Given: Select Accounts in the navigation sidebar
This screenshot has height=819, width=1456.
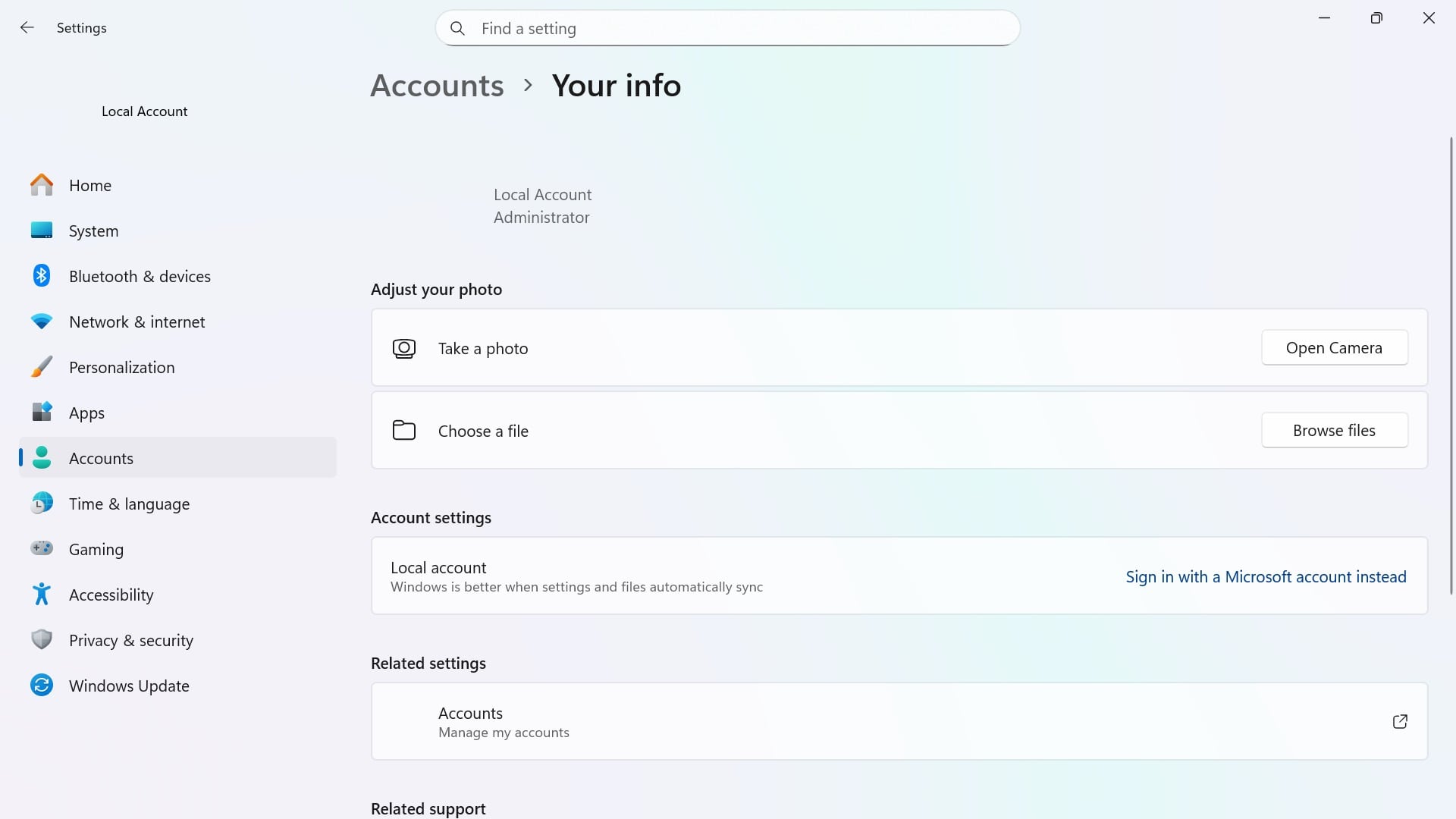Looking at the screenshot, I should 101,458.
